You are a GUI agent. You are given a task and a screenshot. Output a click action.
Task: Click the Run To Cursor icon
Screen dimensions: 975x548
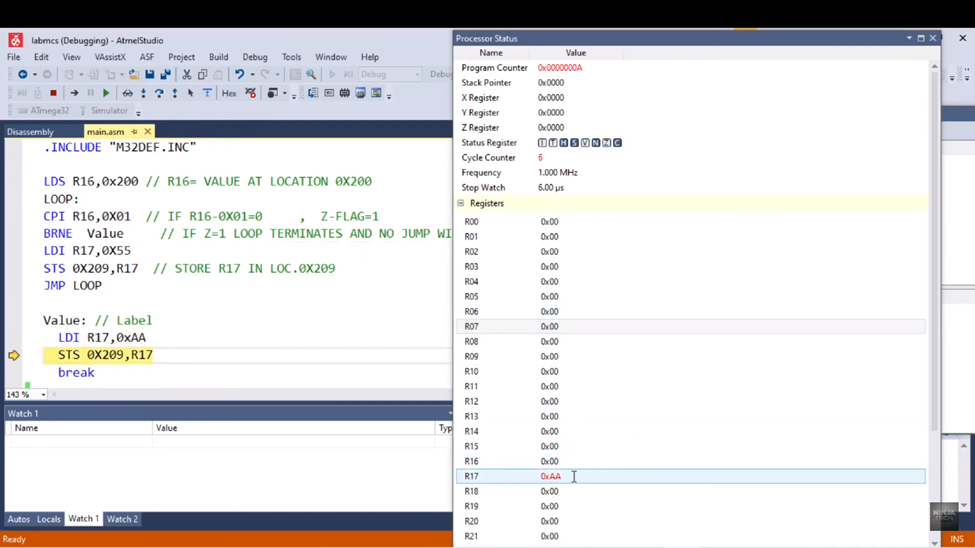pyautogui.click(x=191, y=93)
